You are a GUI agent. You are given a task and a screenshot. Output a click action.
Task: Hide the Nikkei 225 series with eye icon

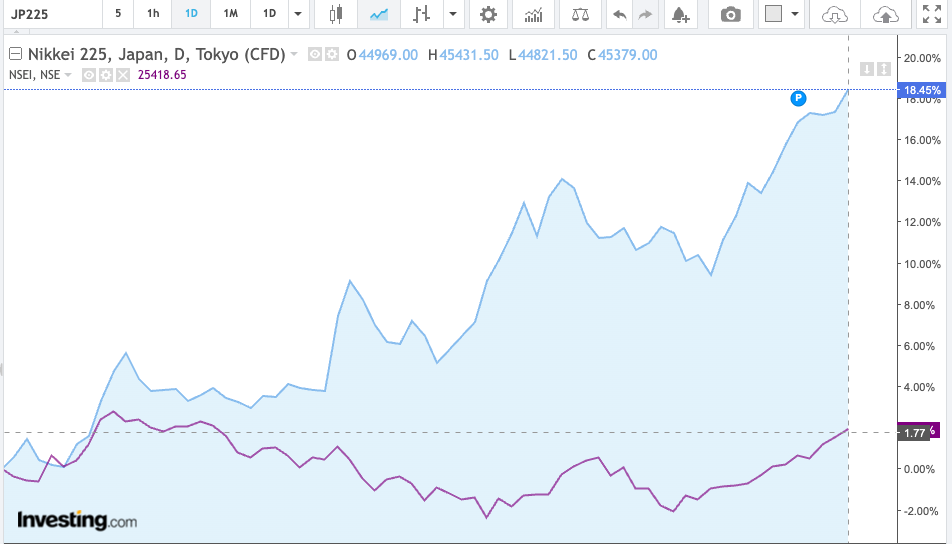(315, 55)
